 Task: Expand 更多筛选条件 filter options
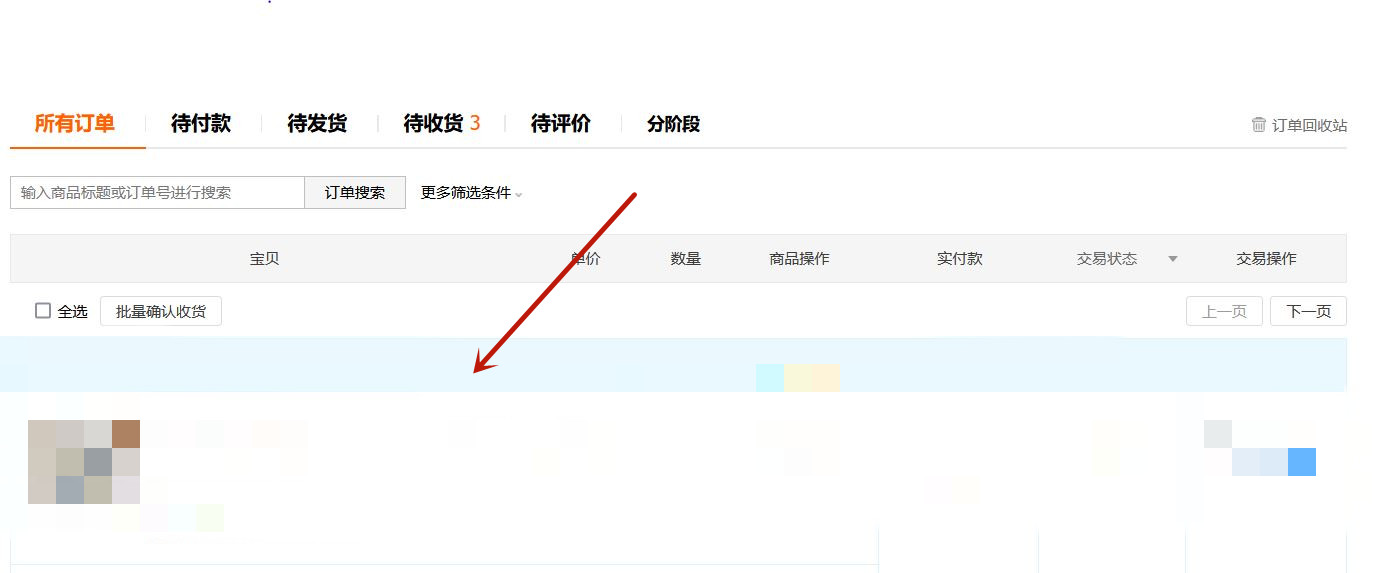coord(471,193)
